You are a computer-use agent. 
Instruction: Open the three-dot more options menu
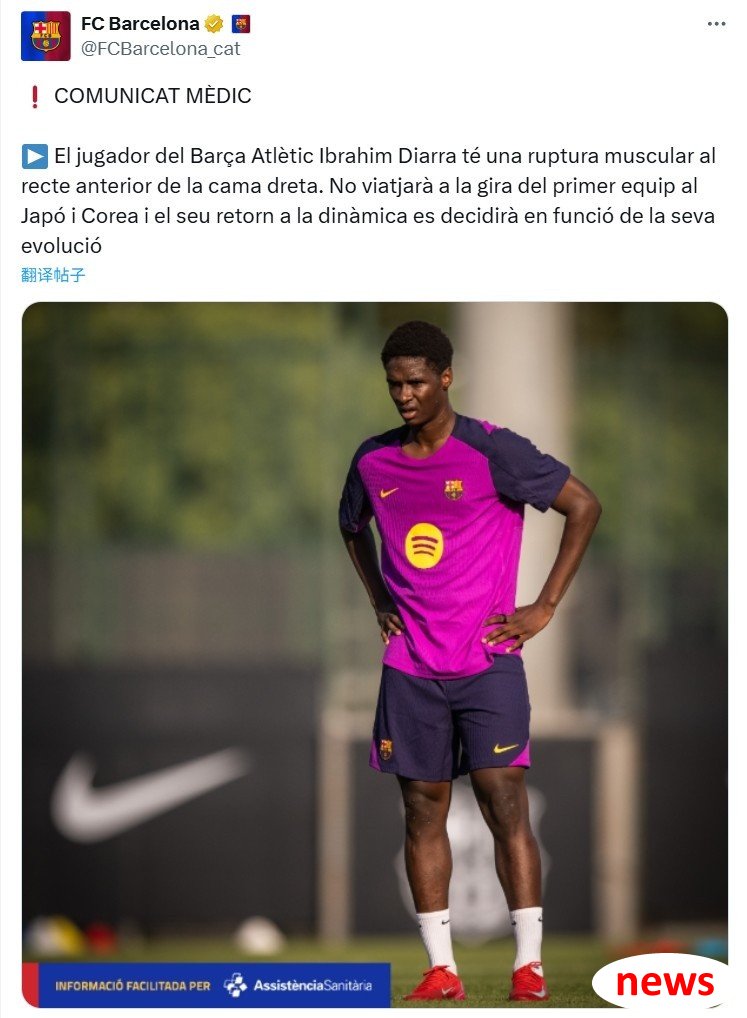(x=716, y=24)
